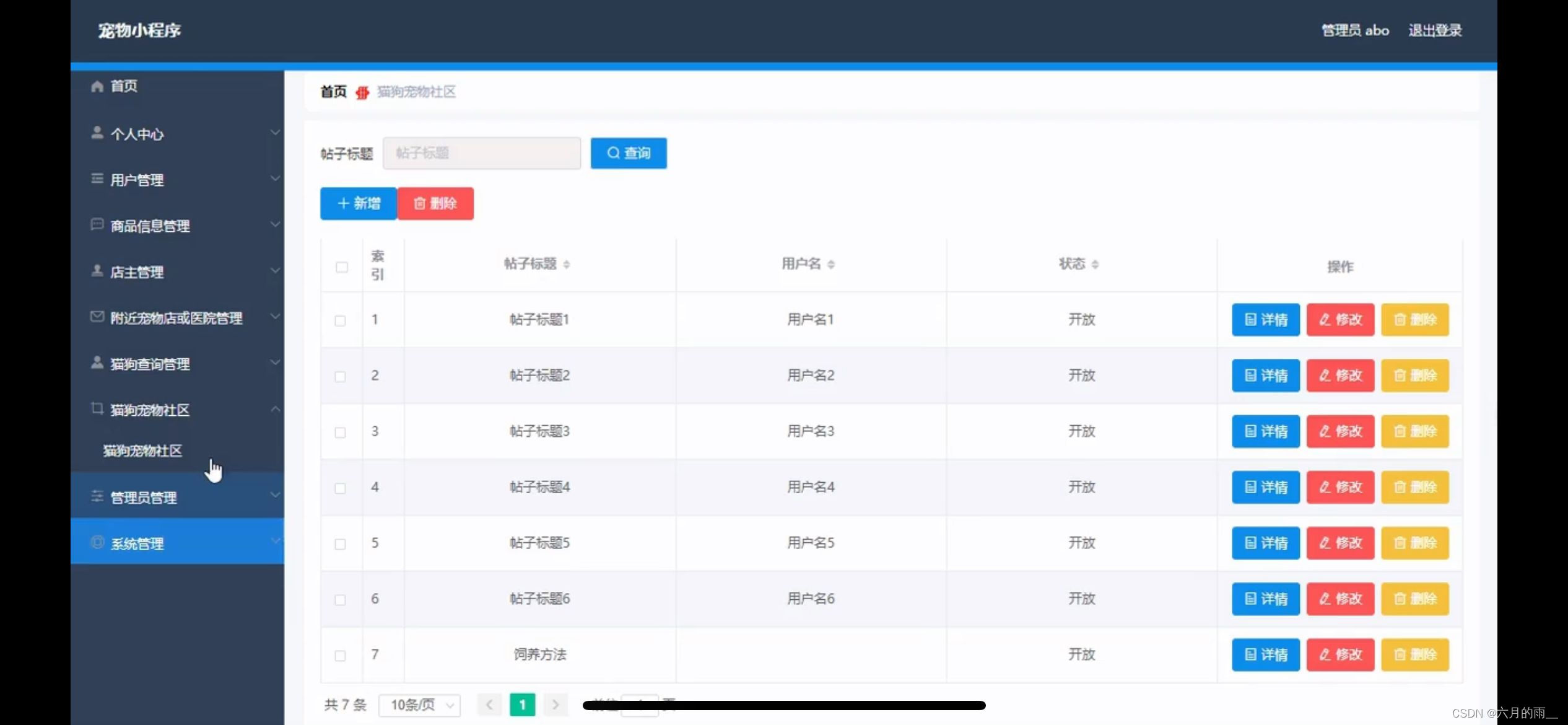Viewport: 1568px width, 725px height.
Task: Click the sort arrows on 状态 column
Action: pyautogui.click(x=1095, y=265)
